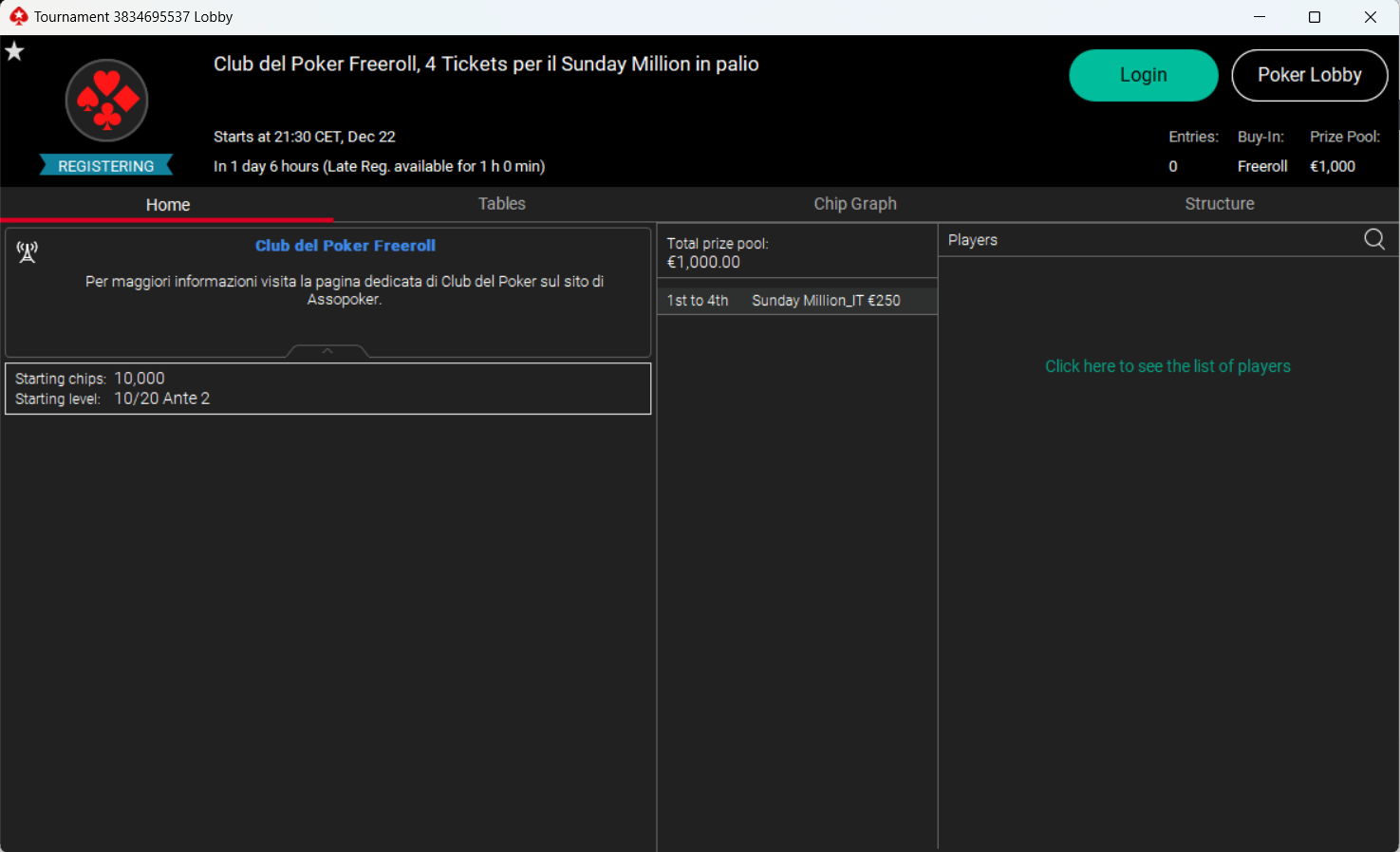Click the broadcast antenna icon
The height and width of the screenshot is (852, 1400).
pos(28,251)
